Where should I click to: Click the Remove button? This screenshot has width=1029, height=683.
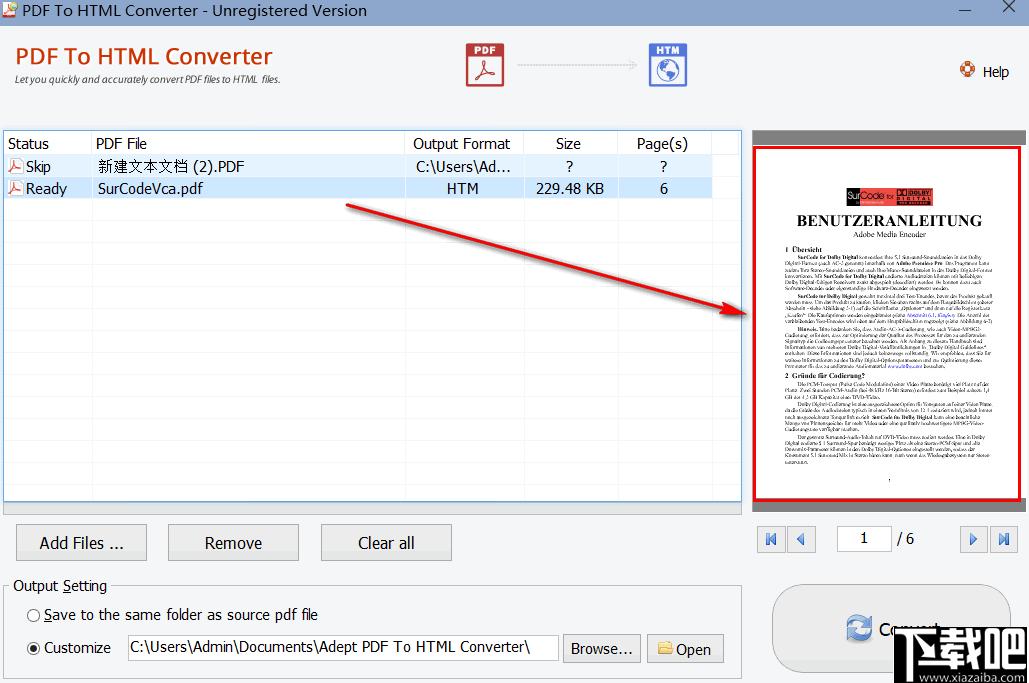[233, 543]
